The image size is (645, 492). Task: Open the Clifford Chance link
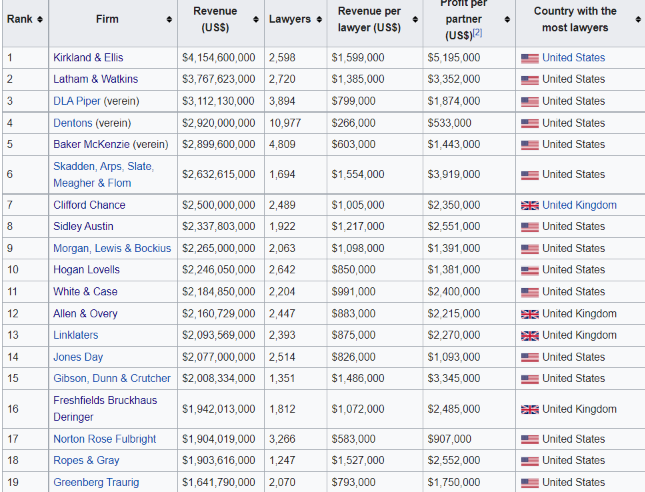coord(89,205)
